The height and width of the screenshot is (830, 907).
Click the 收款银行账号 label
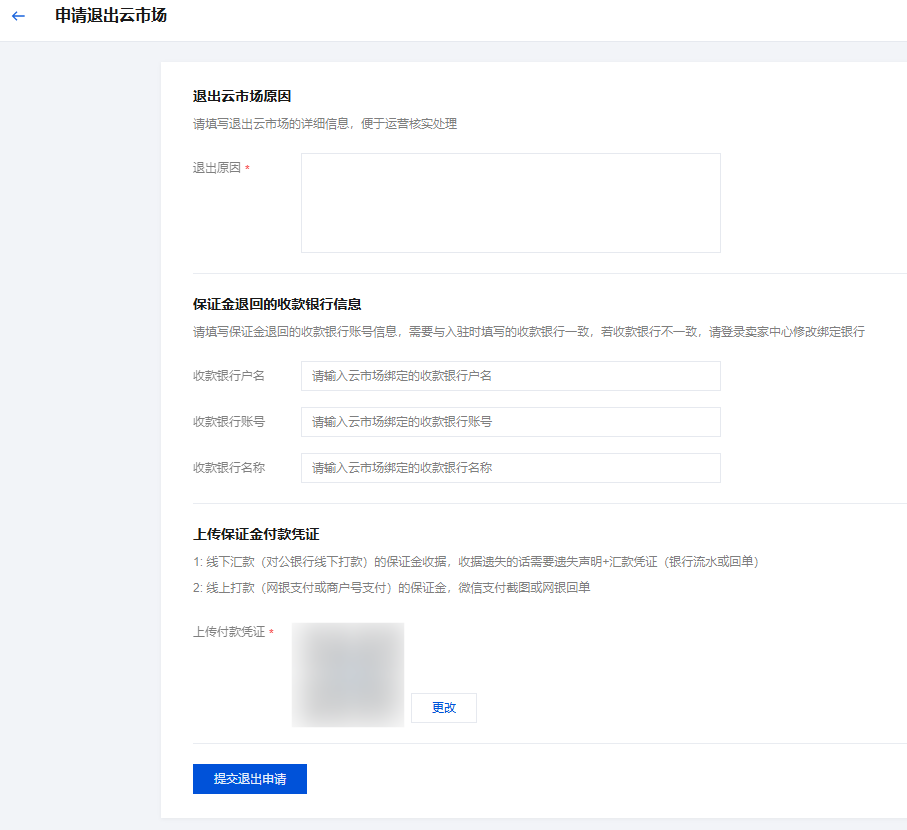[x=229, y=422]
